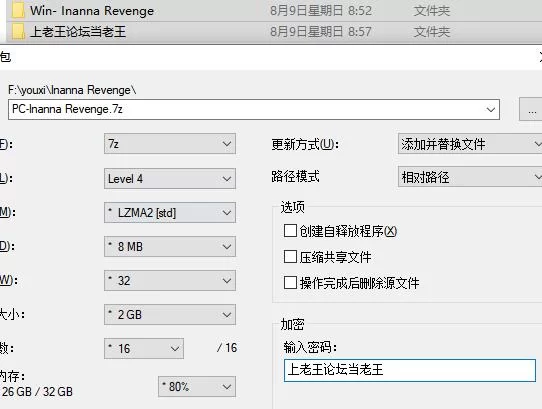Open archive name history dropdown arrow

(490, 110)
